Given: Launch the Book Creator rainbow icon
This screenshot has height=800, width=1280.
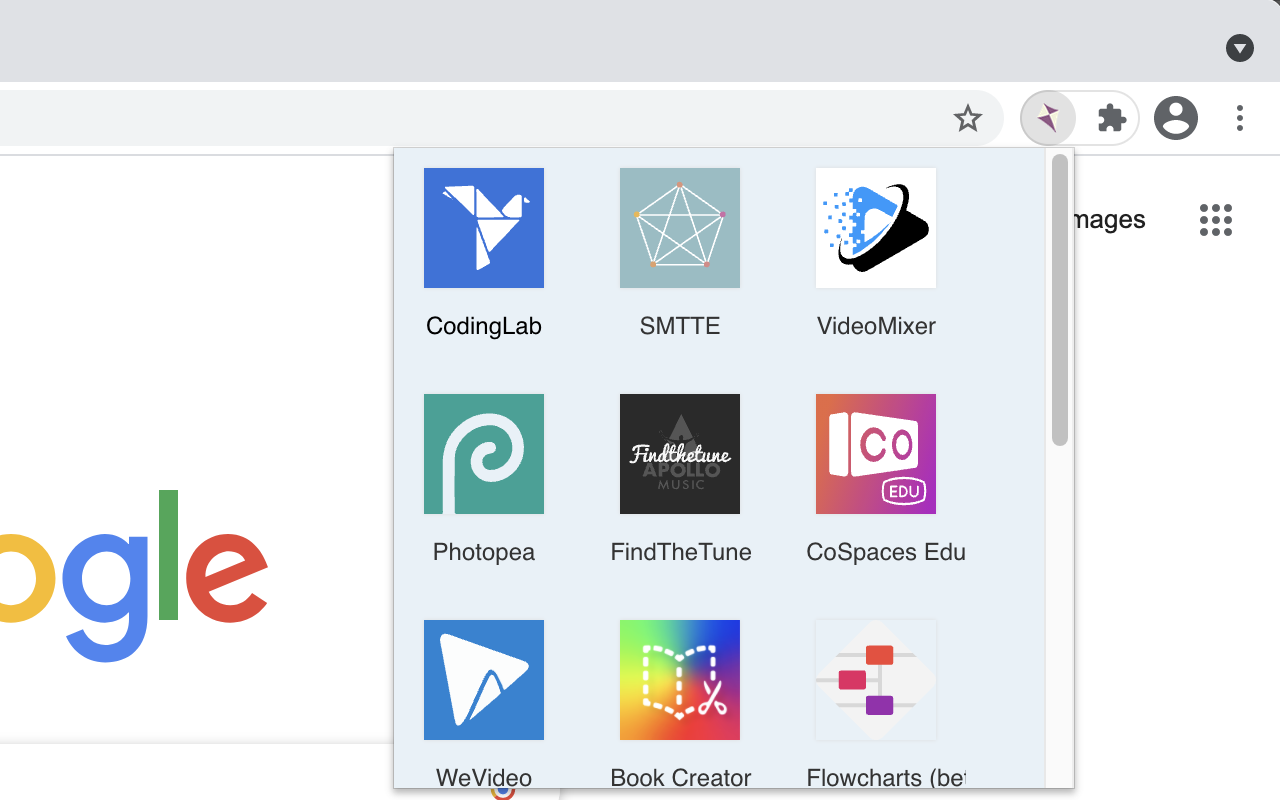Looking at the screenshot, I should [680, 680].
